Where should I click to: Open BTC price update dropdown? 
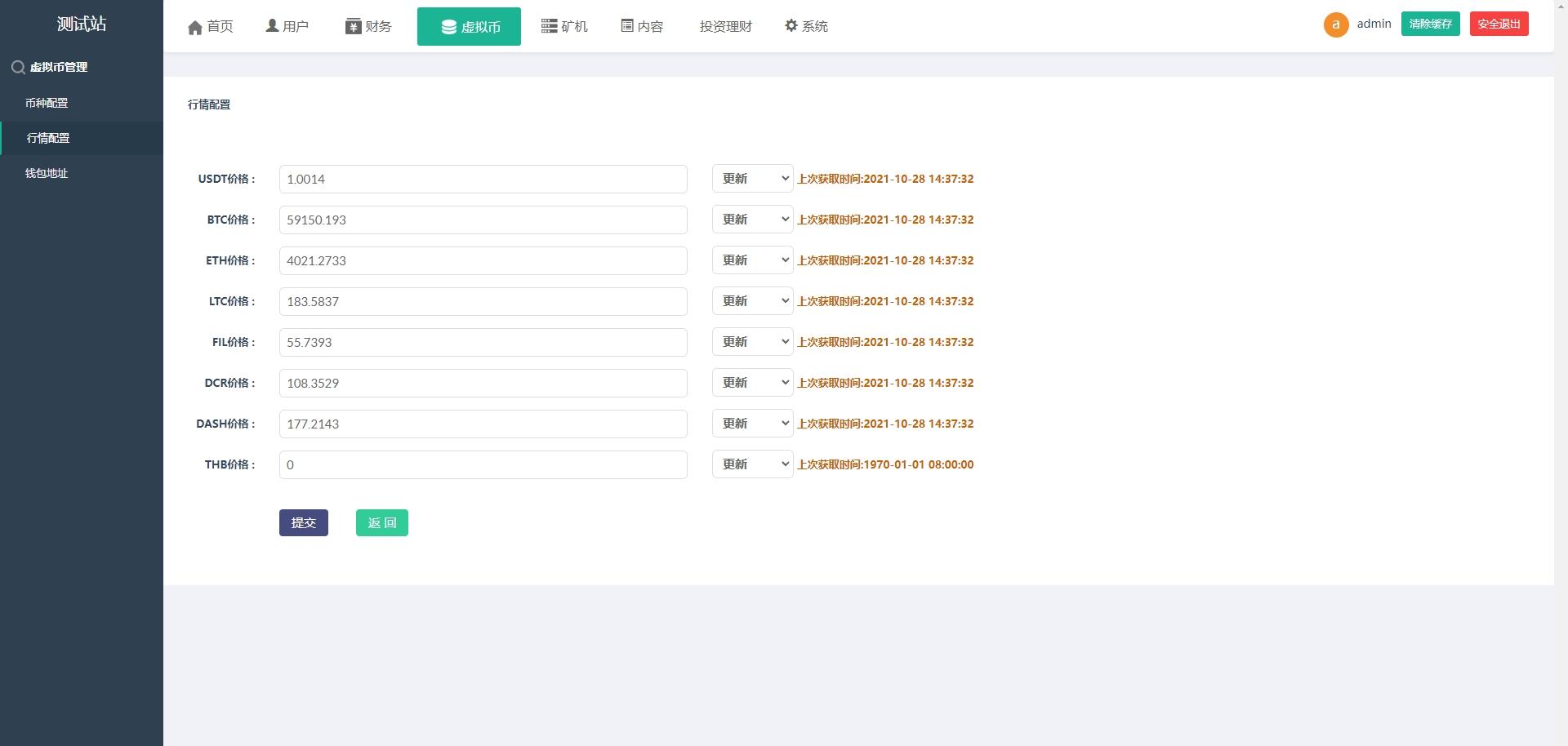coord(752,220)
